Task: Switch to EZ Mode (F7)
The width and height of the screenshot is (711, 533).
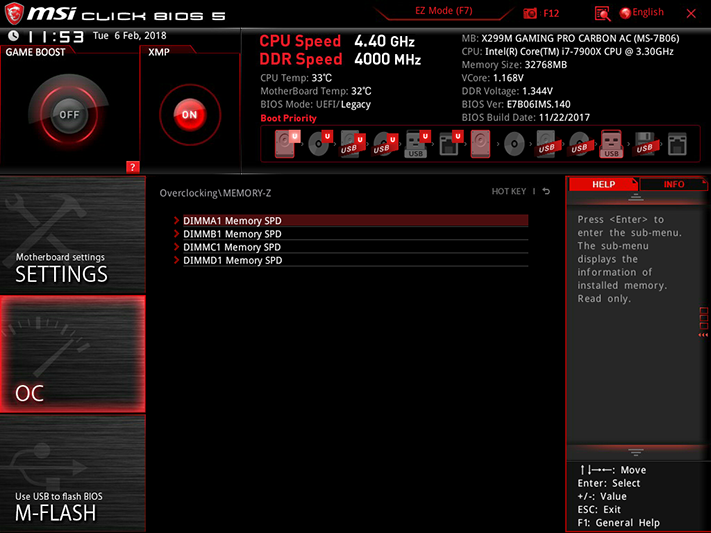Action: pos(443,11)
